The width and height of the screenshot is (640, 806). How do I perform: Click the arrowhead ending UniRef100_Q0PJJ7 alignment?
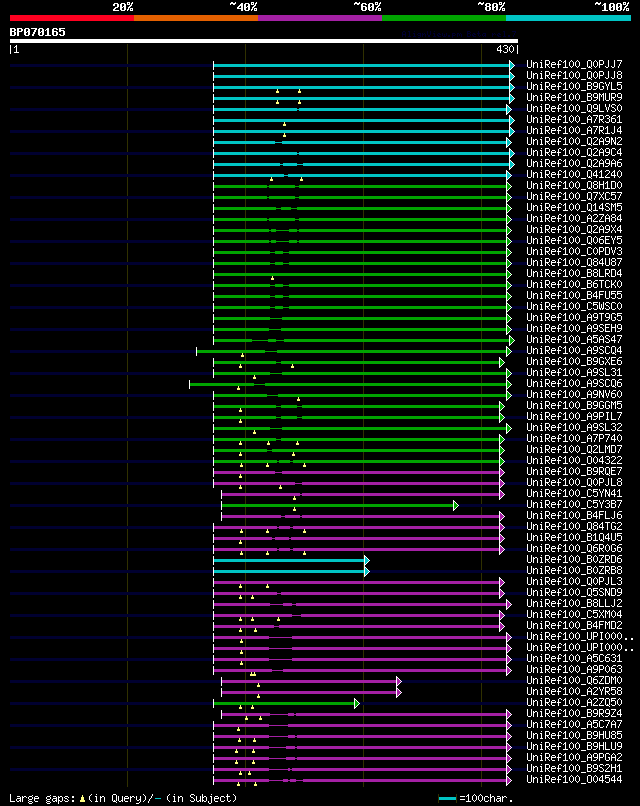click(512, 65)
